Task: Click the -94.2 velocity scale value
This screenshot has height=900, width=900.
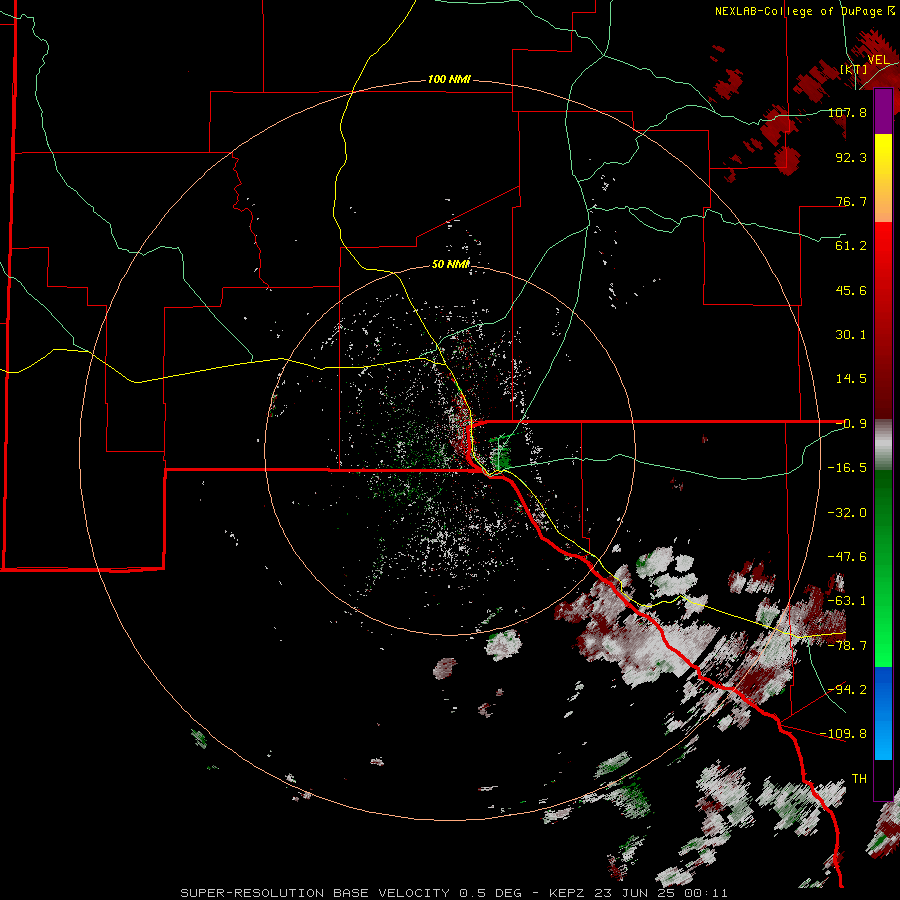Action: click(x=847, y=690)
